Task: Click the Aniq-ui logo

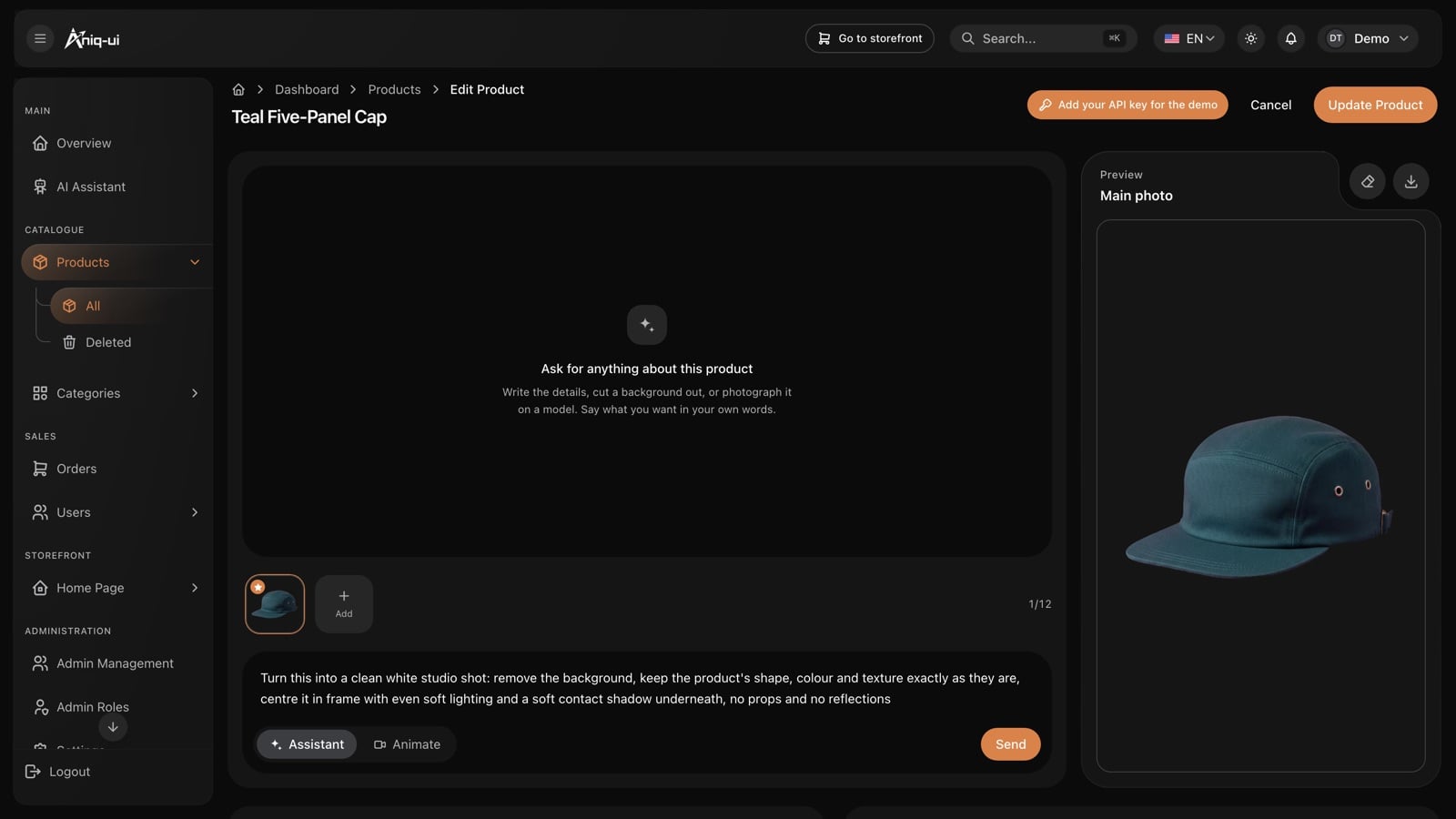Action: (92, 38)
